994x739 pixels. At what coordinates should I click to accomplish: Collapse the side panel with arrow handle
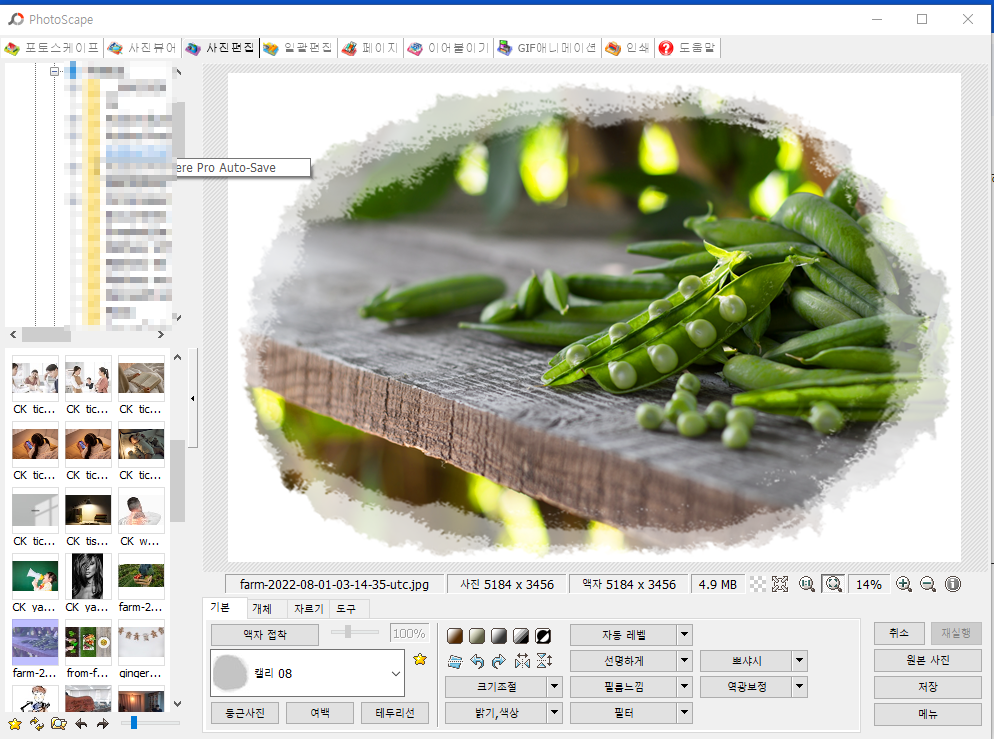193,398
